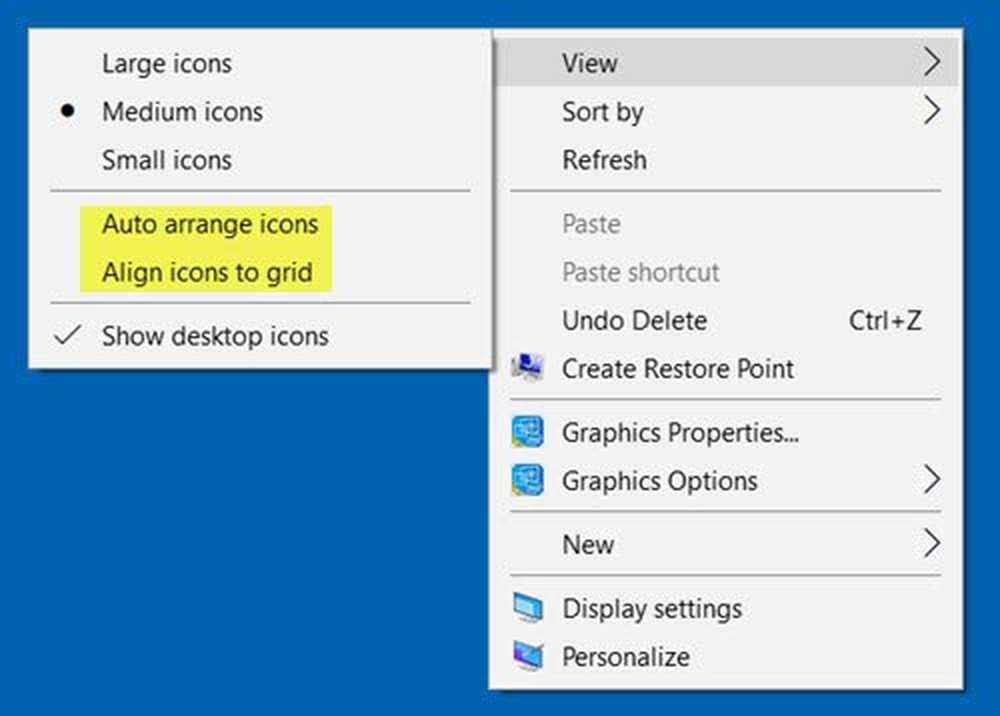The width and height of the screenshot is (1000, 716).
Task: Select Undo Delete menu entry
Action: tap(634, 321)
